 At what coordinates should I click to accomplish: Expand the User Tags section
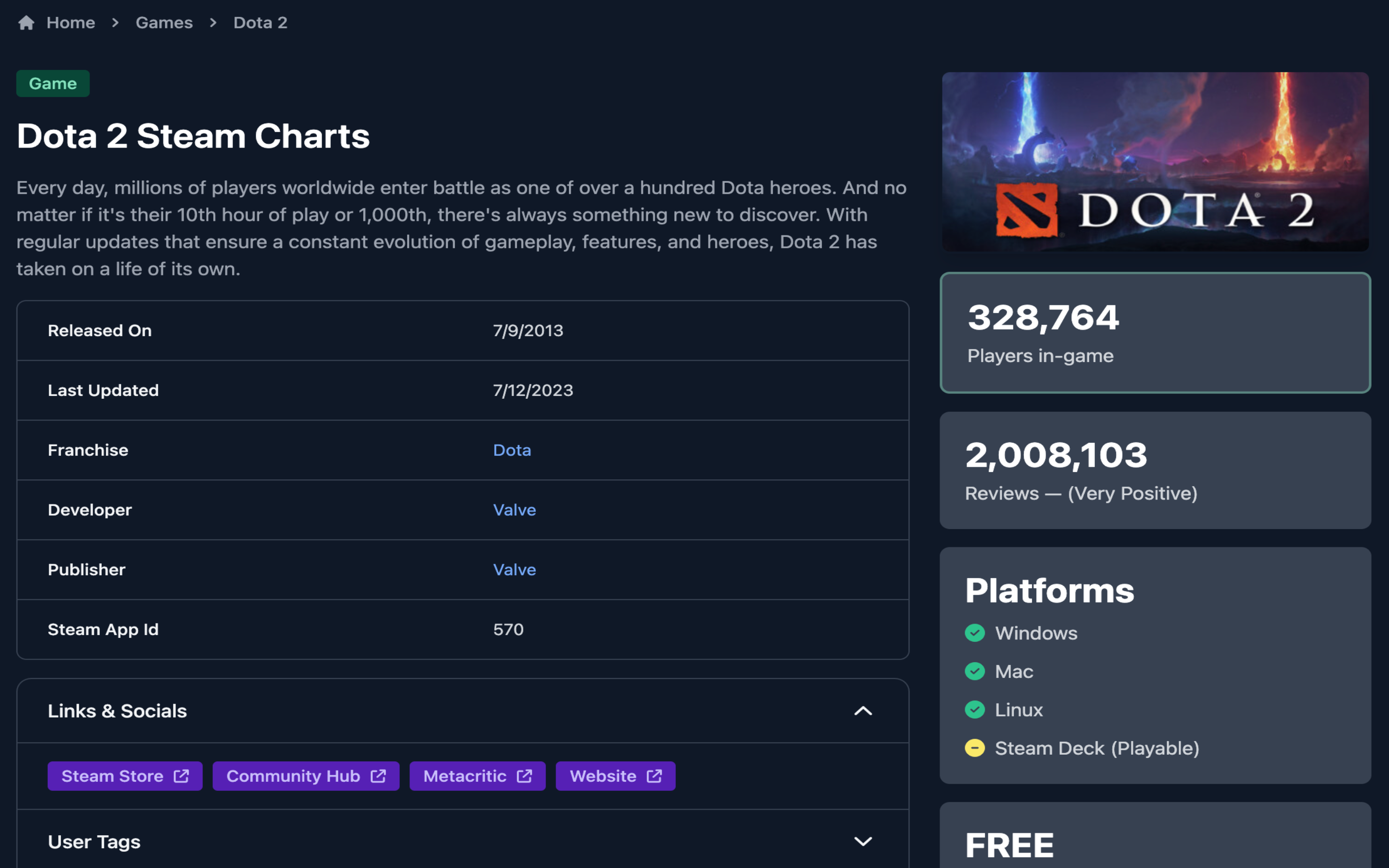(861, 840)
